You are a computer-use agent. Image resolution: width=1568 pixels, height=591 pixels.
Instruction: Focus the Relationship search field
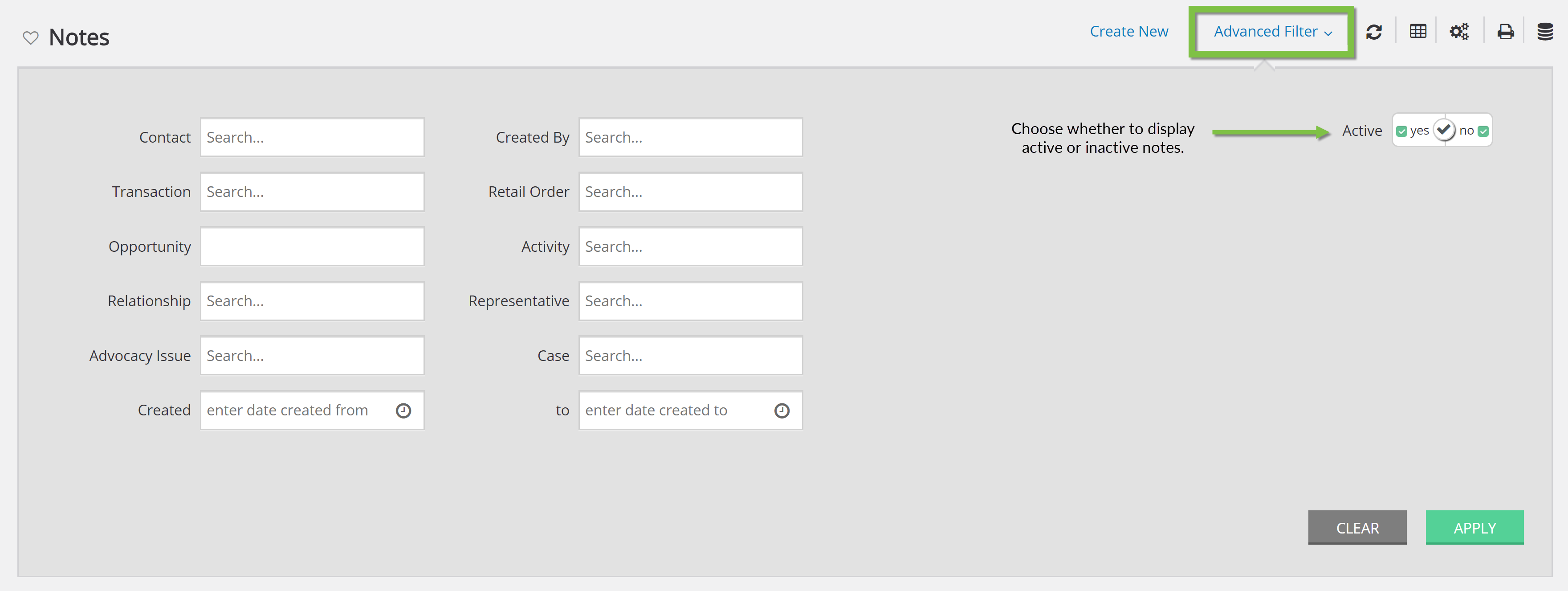click(x=312, y=301)
